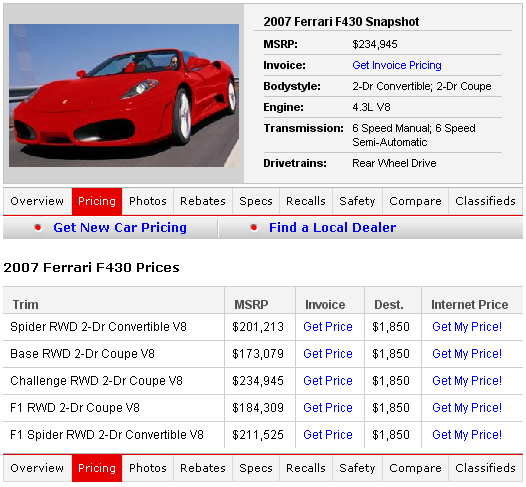This screenshot has width=526, height=487.
Task: Open the bottom Compare tab
Action: tap(415, 468)
